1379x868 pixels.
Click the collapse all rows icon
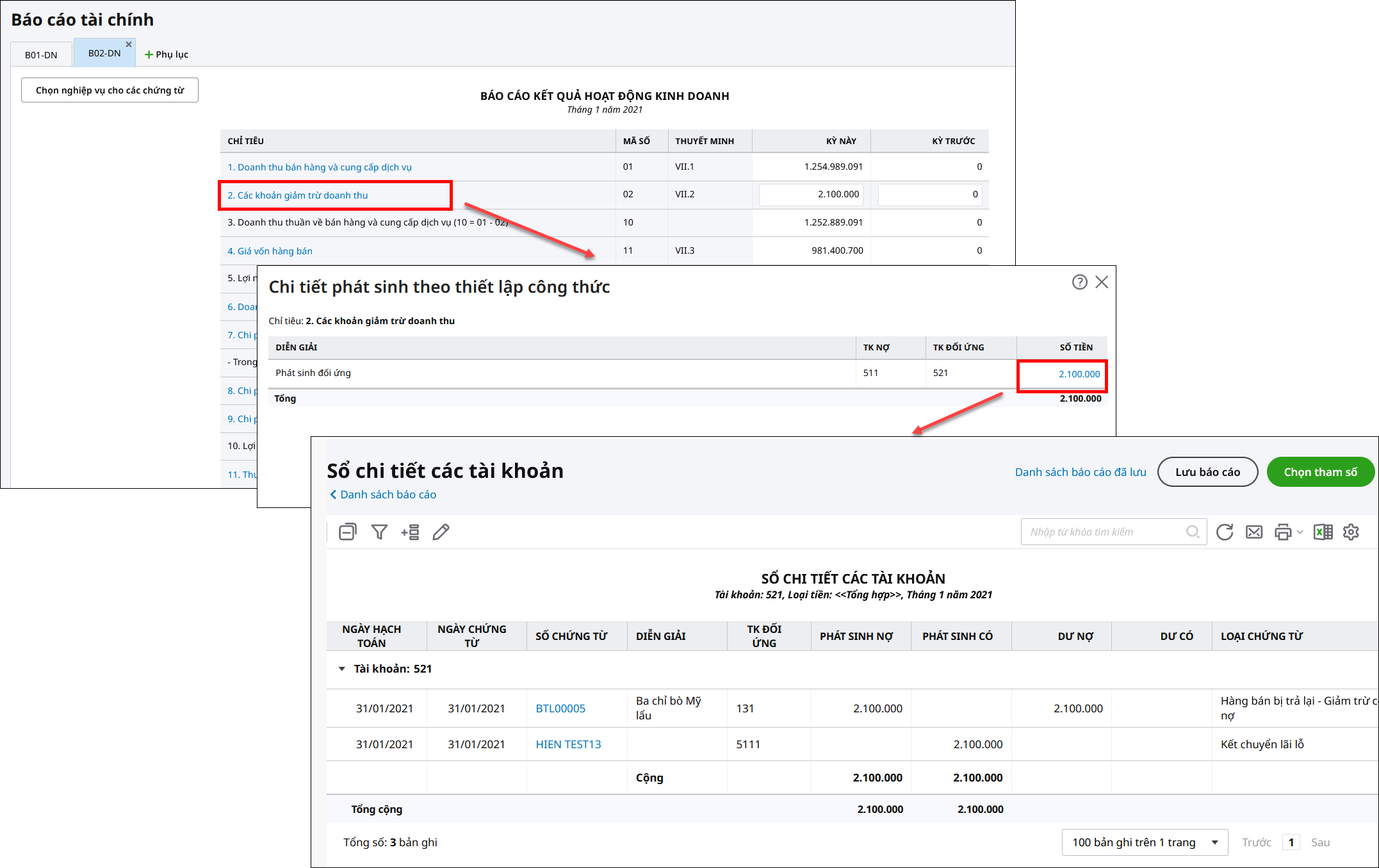(347, 532)
